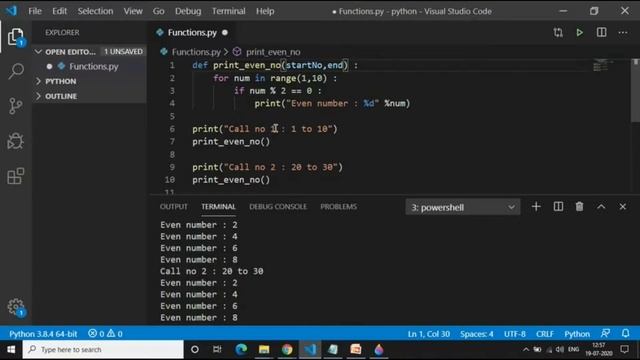Open File Explorer from taskbar
This screenshot has height=360, width=640.
click(x=264, y=350)
